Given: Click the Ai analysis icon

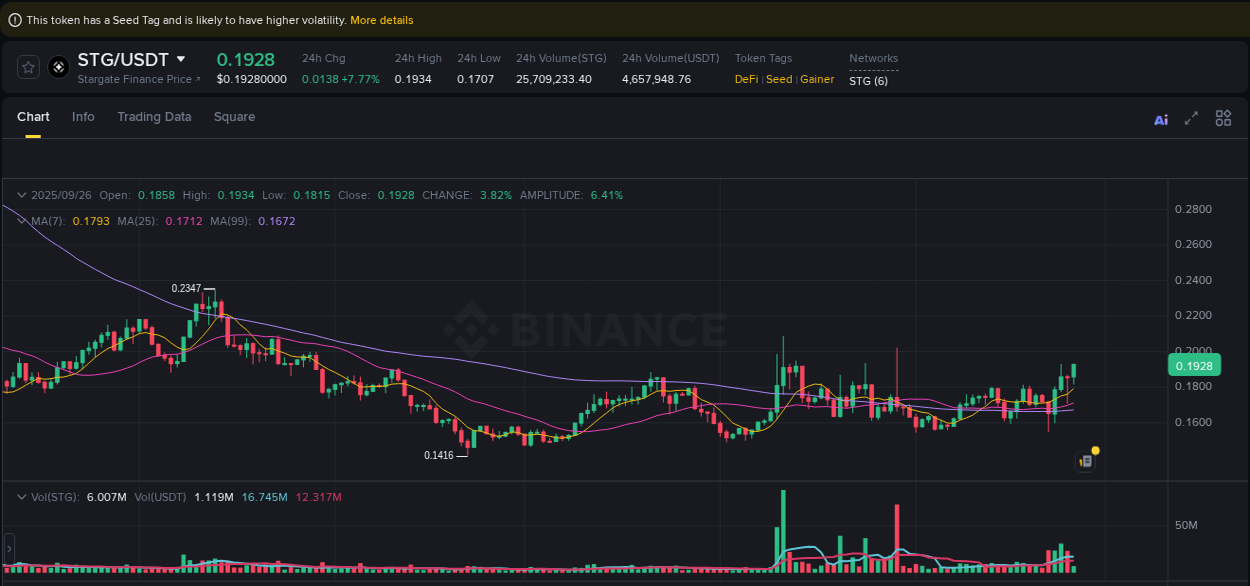Looking at the screenshot, I should click(1161, 119).
